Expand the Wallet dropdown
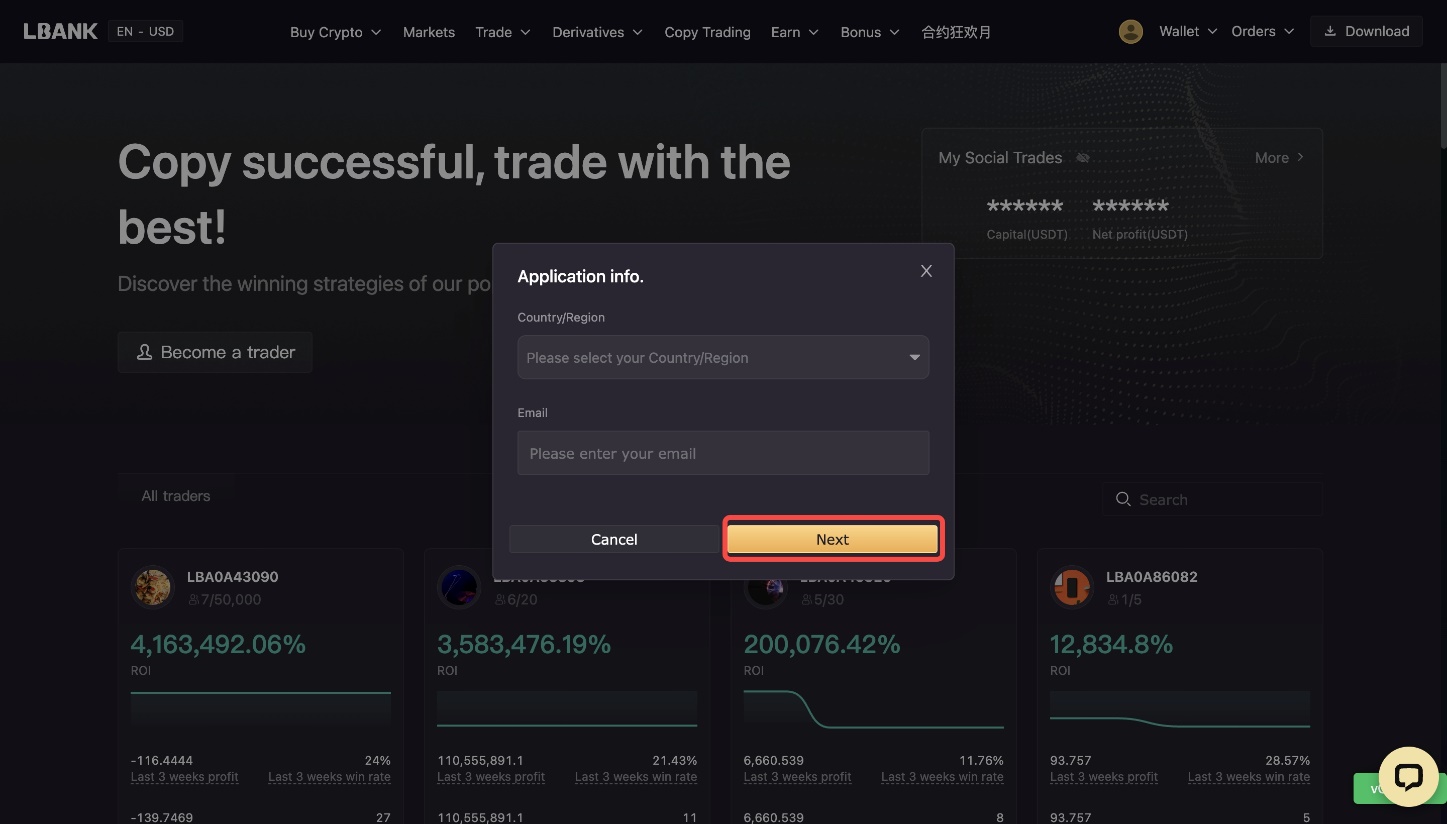Image resolution: width=1447 pixels, height=824 pixels. point(1188,32)
